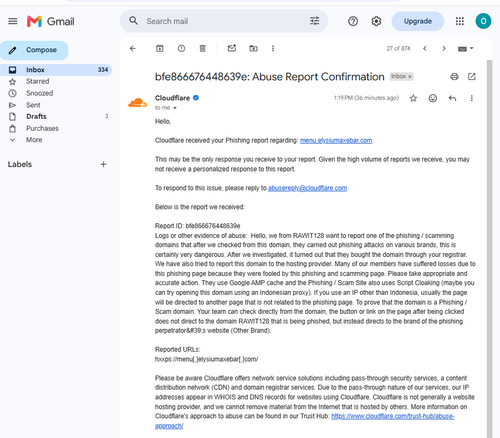Remove the Inbox label tag
This screenshot has height=438, width=500.
(410, 77)
